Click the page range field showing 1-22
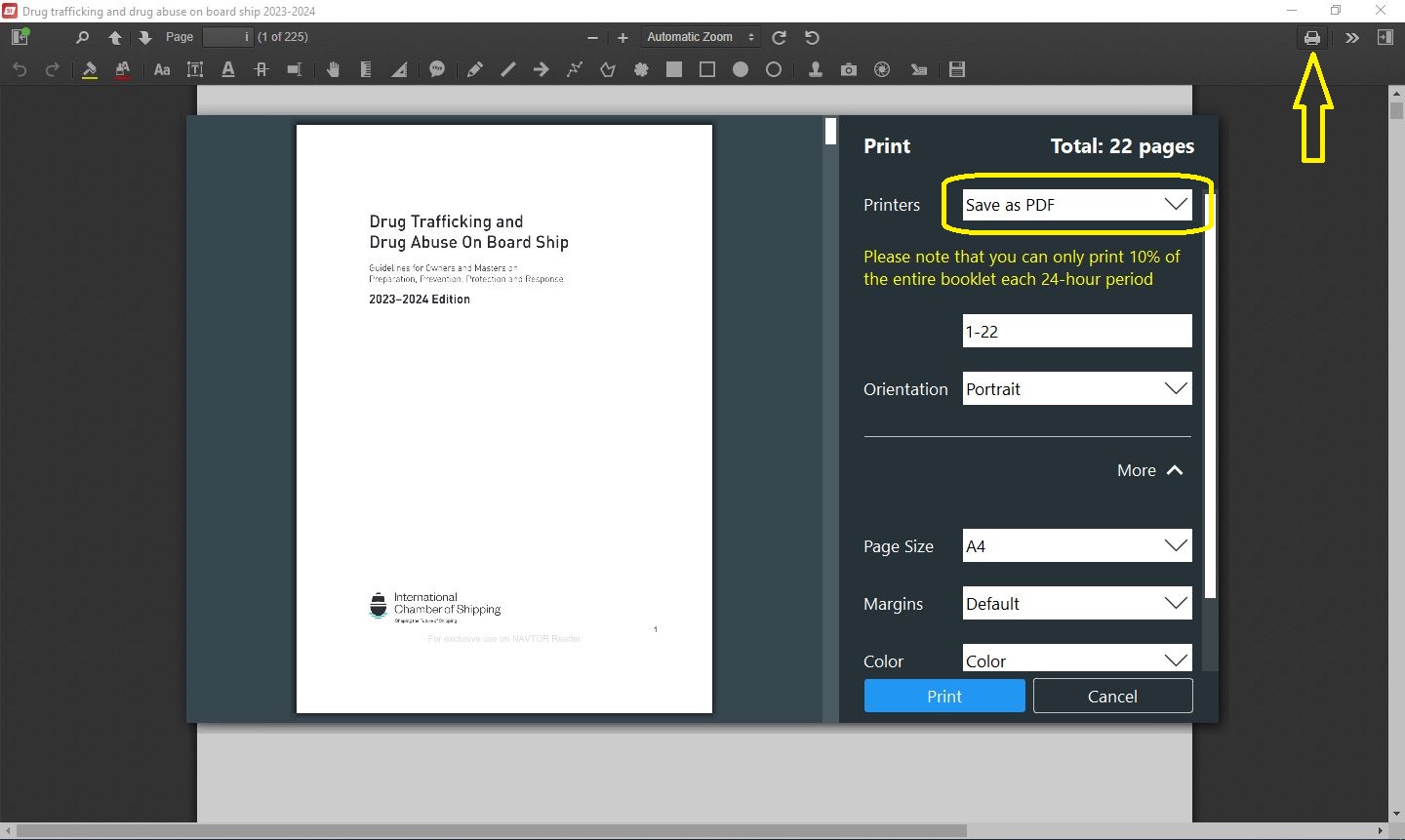 coord(1076,331)
